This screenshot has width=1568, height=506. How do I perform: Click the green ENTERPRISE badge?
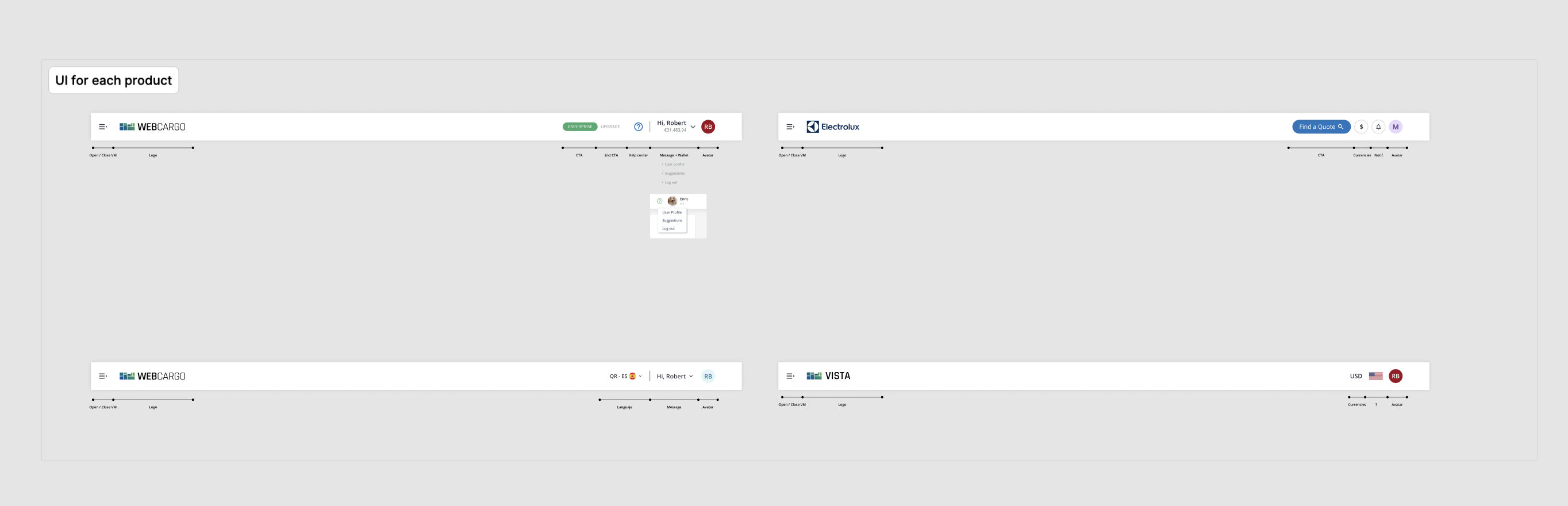[579, 126]
